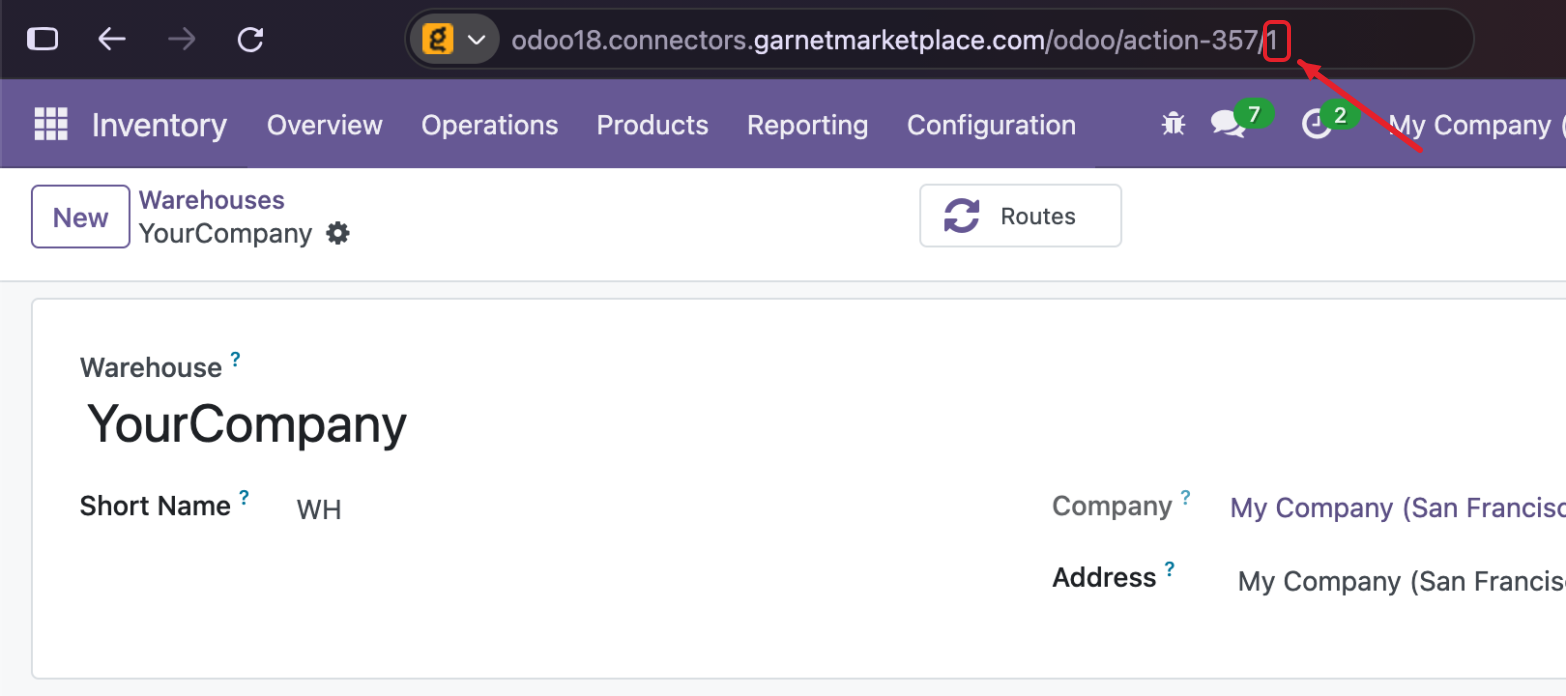
Task: Open activities clock icon with 2 badge
Action: pos(1316,124)
